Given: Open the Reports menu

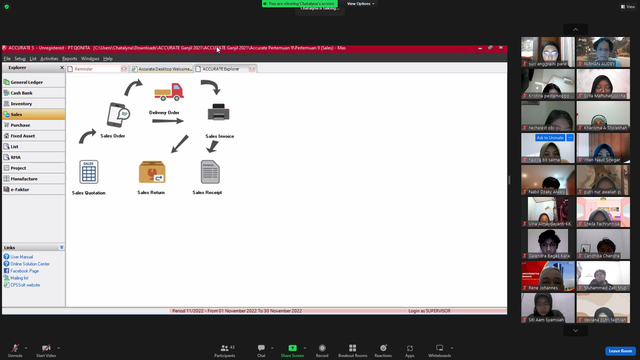Looking at the screenshot, I should point(69,59).
